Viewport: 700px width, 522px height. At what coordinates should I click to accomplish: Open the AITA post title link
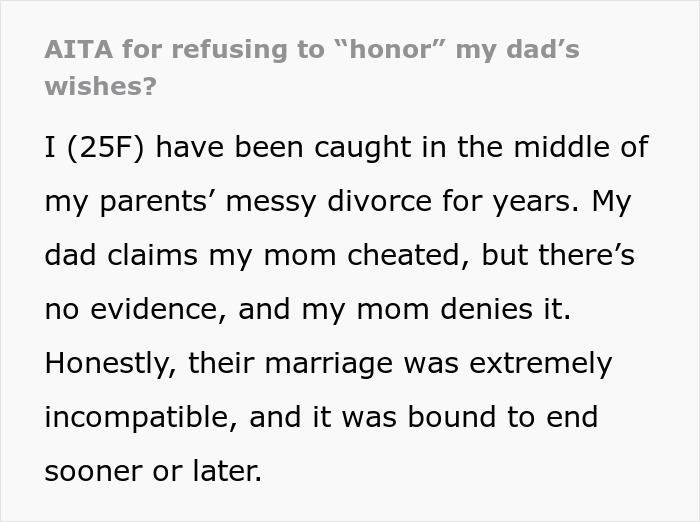pyautogui.click(x=312, y=67)
